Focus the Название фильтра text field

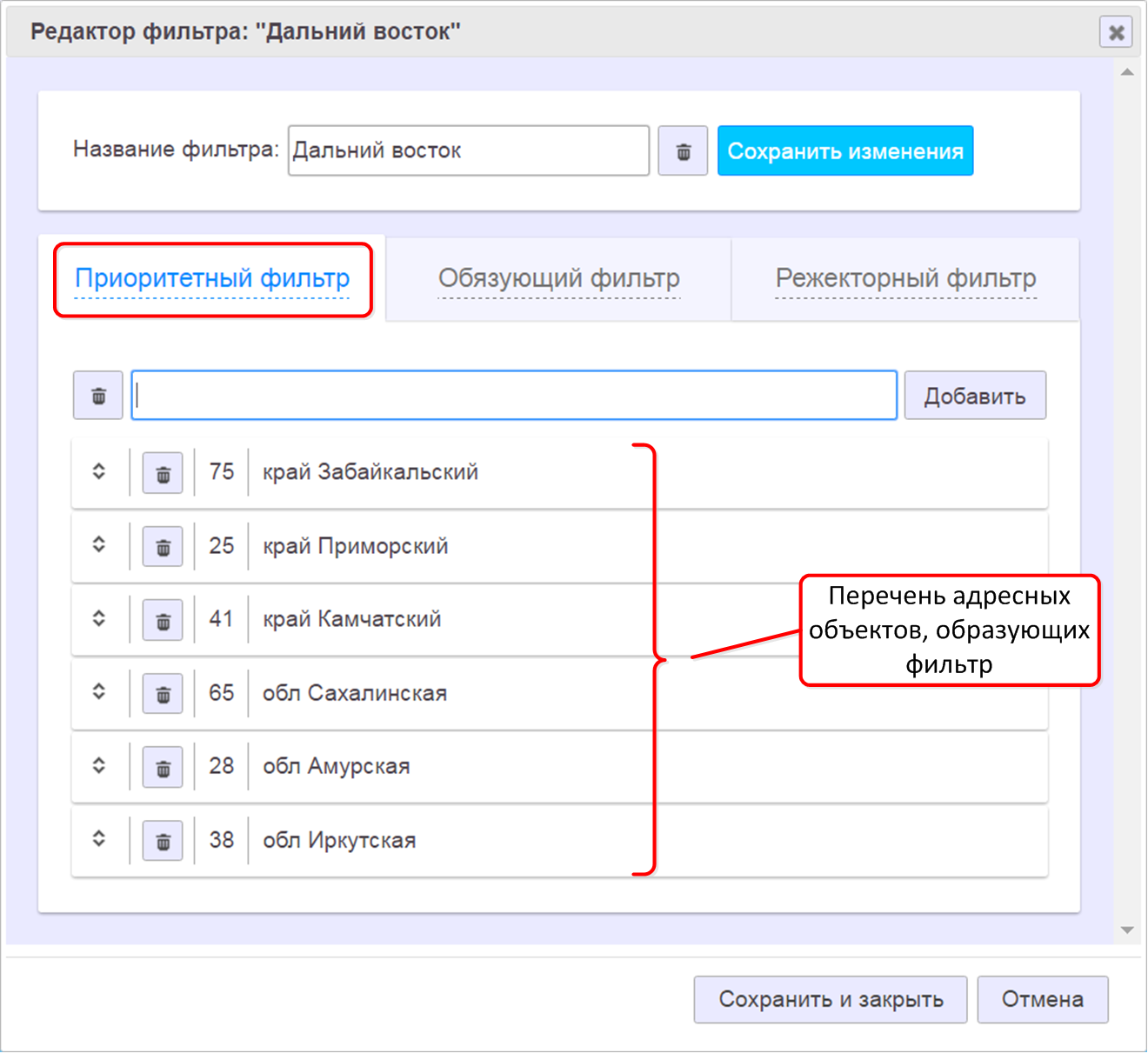click(x=468, y=151)
